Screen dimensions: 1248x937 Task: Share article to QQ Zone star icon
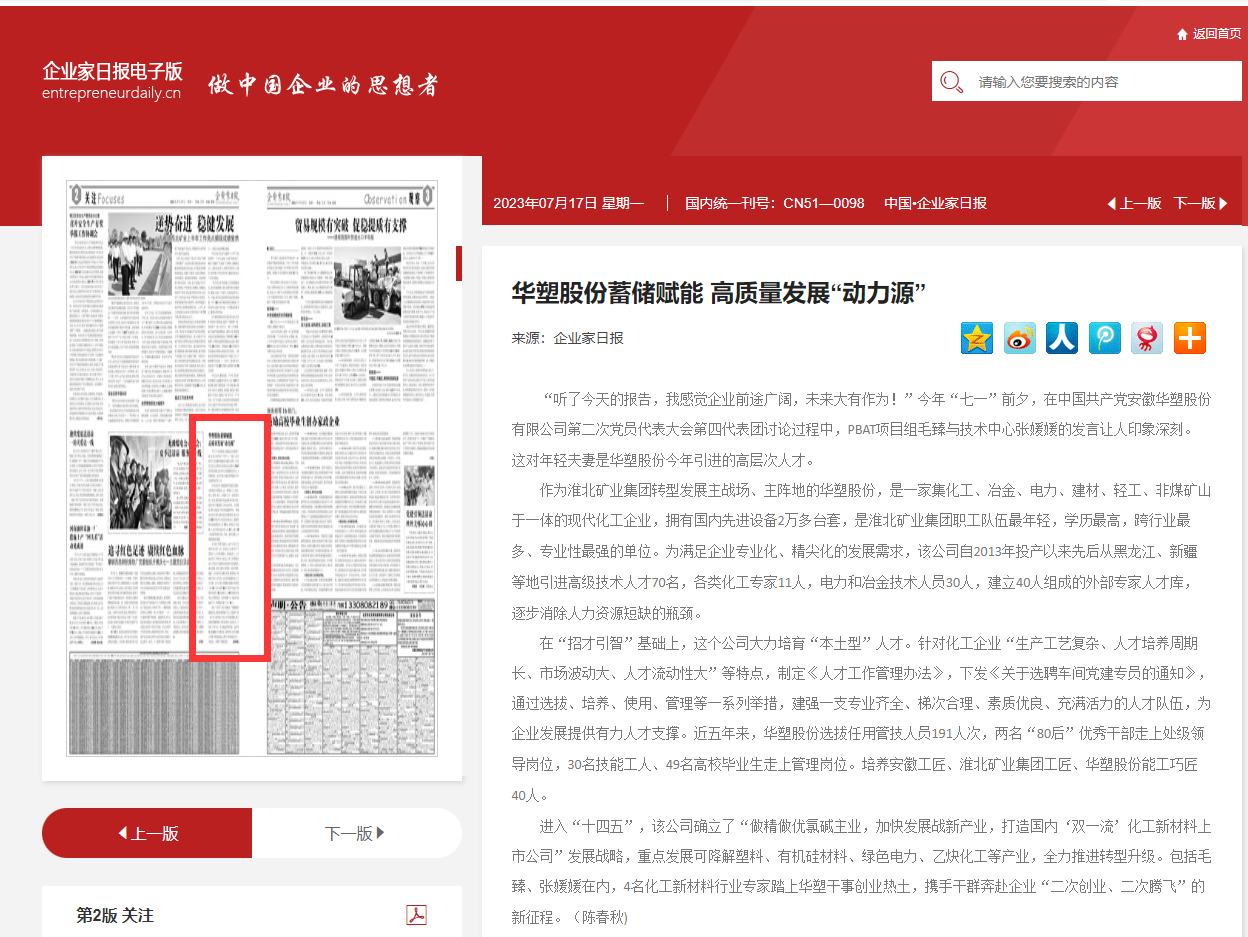click(977, 338)
